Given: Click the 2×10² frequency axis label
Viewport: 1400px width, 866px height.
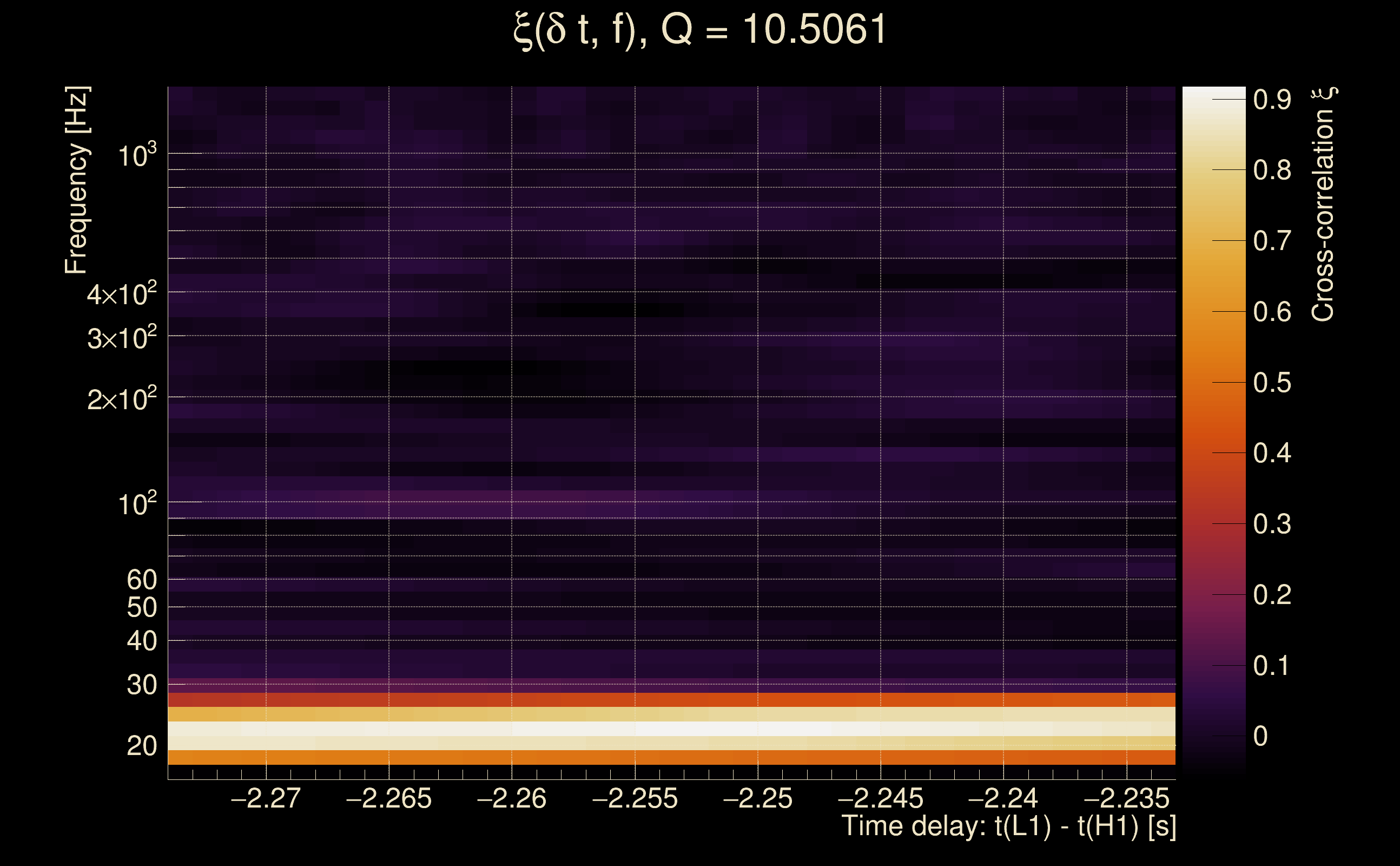Looking at the screenshot, I should pos(122,399).
